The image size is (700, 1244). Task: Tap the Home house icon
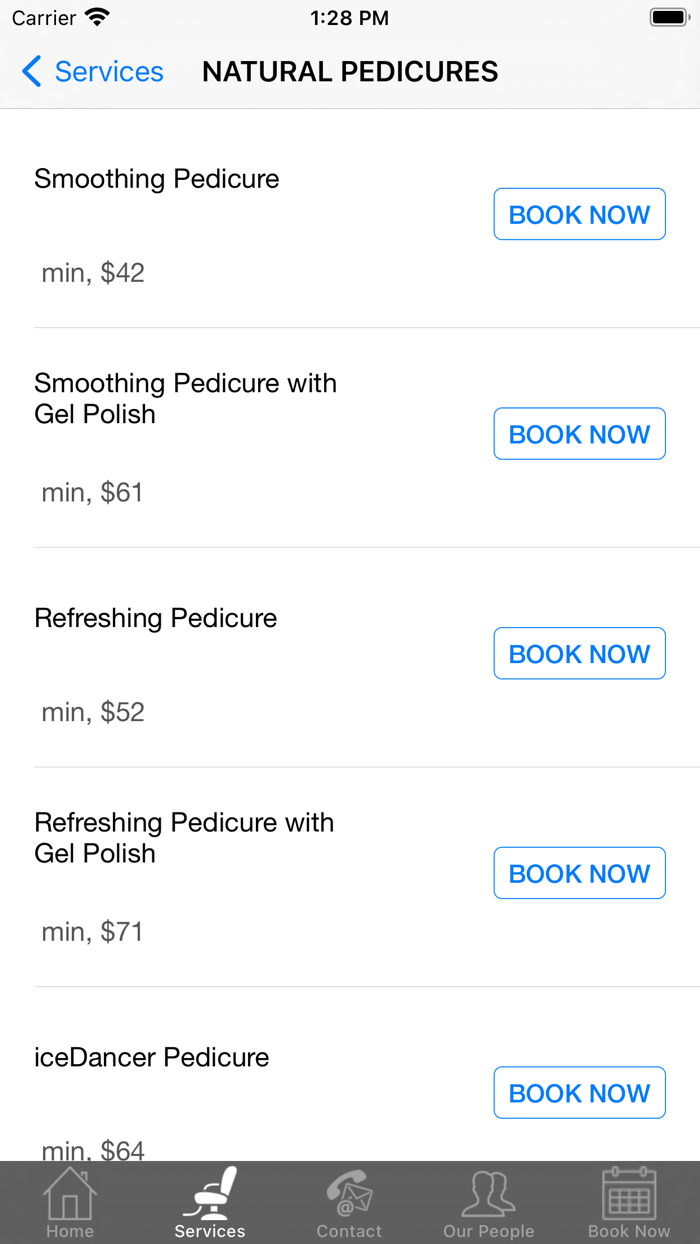(x=70, y=1193)
